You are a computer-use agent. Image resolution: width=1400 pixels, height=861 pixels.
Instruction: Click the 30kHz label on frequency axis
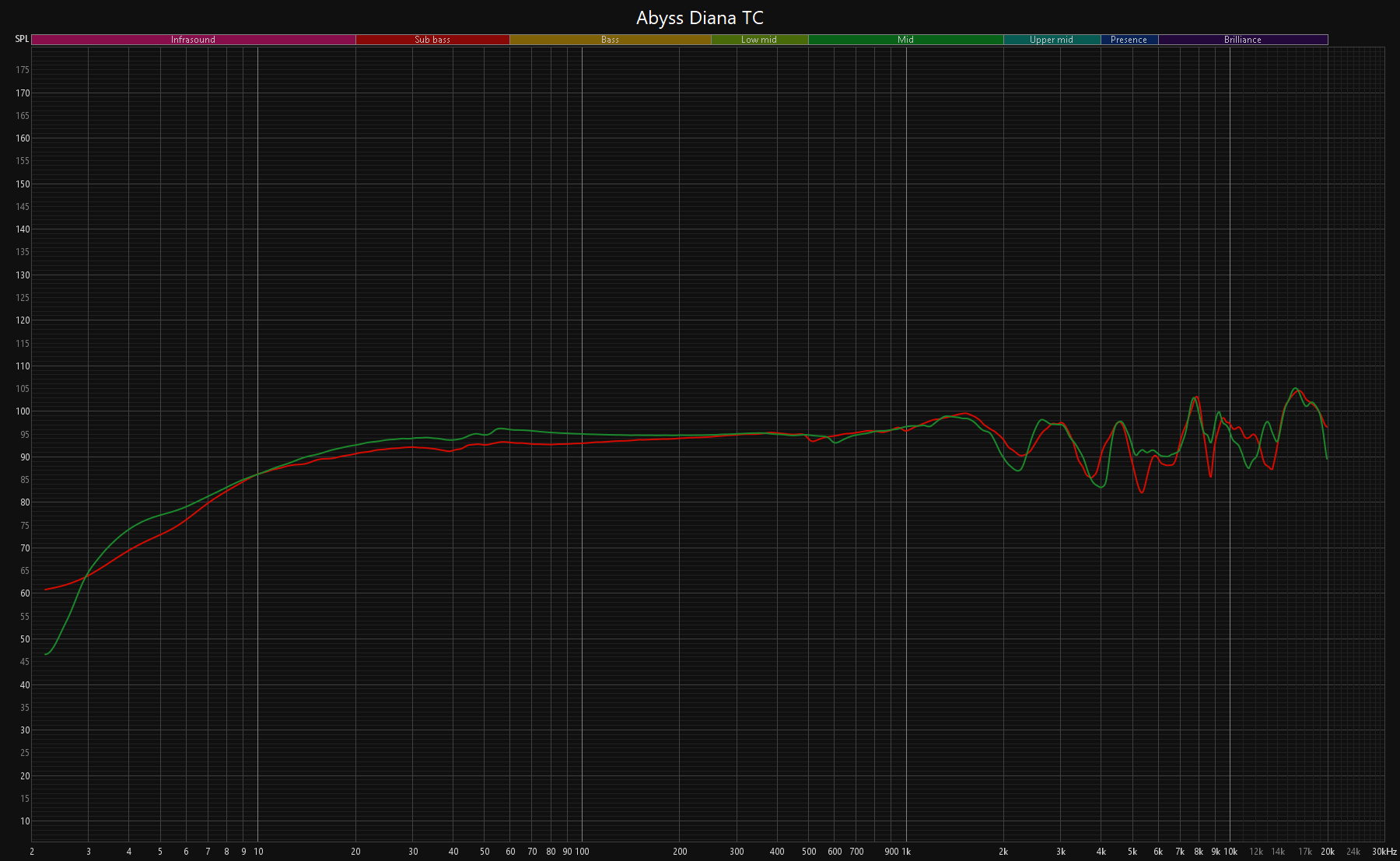coord(1384,852)
